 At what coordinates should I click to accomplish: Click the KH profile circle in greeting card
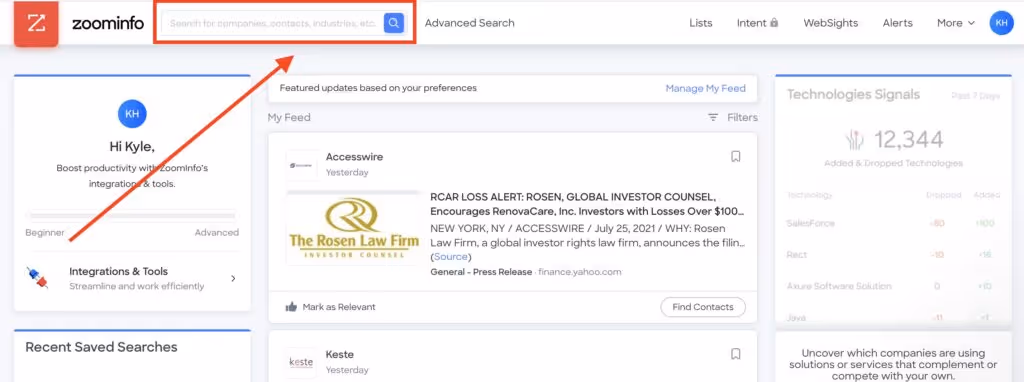point(132,114)
